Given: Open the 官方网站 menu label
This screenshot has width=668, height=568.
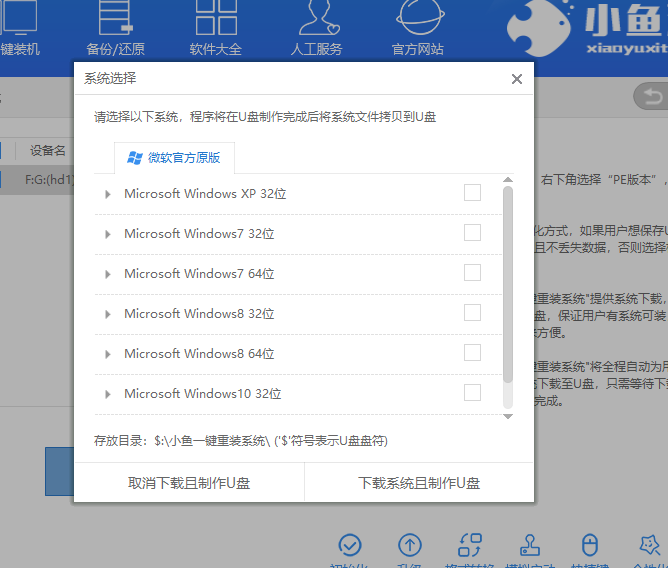Looking at the screenshot, I should (418, 49).
